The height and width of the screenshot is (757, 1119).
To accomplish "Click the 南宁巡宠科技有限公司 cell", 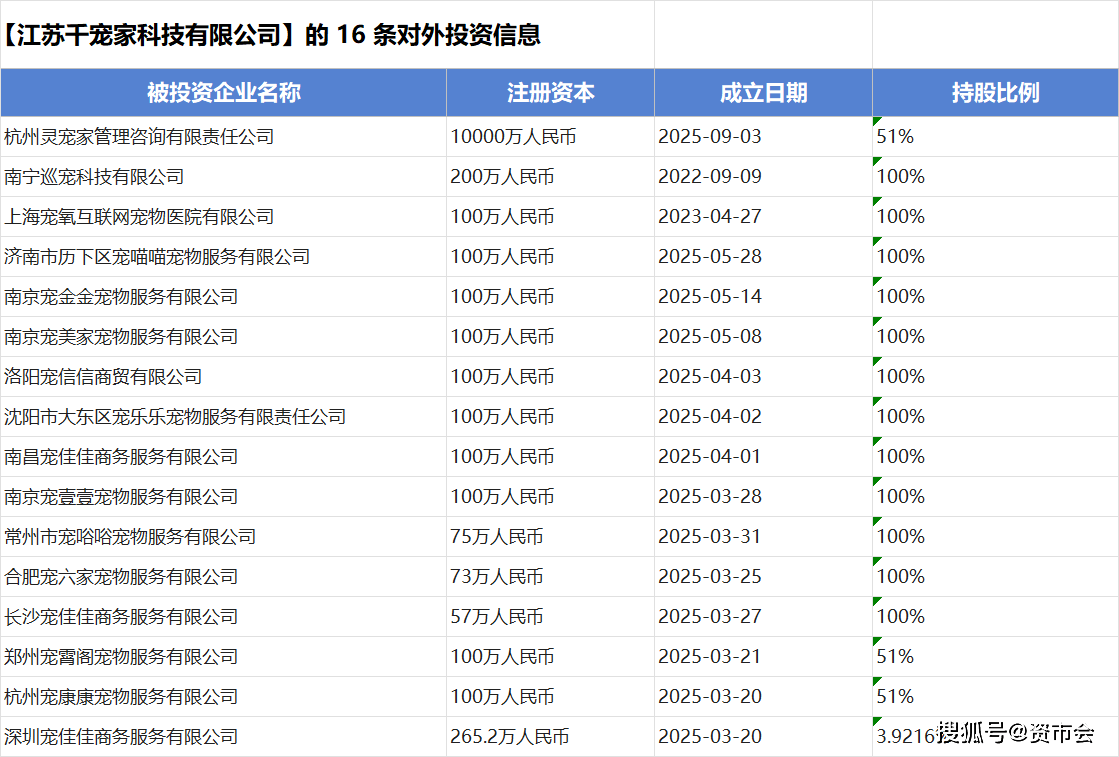I will click(94, 177).
